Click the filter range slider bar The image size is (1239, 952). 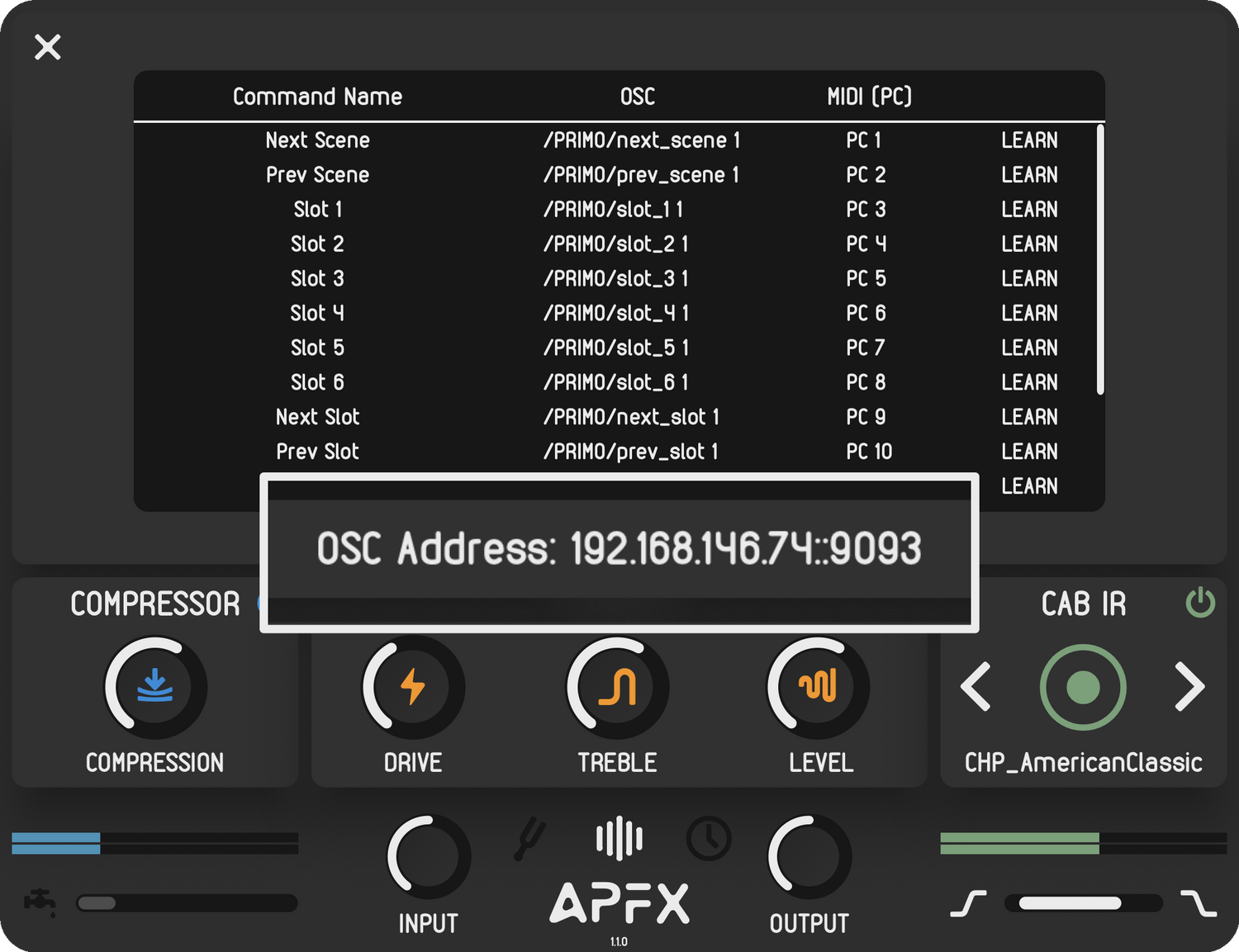point(1083,903)
